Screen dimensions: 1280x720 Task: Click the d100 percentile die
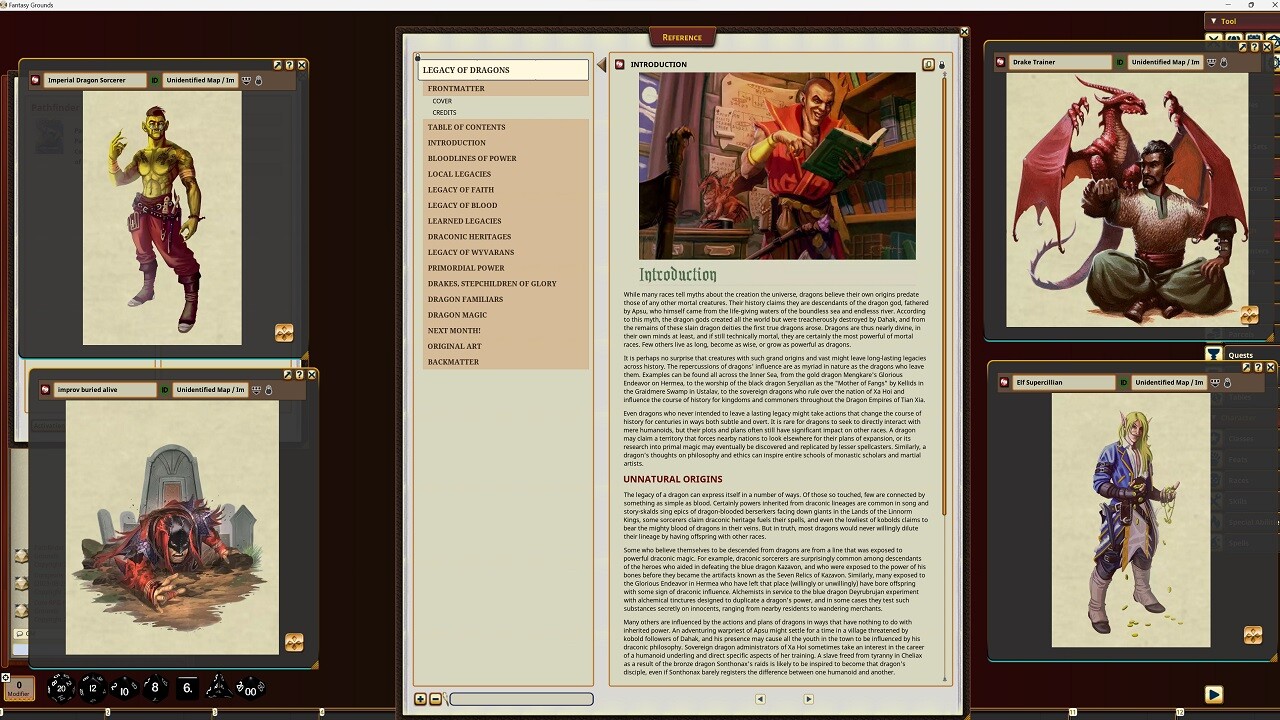click(x=249, y=688)
